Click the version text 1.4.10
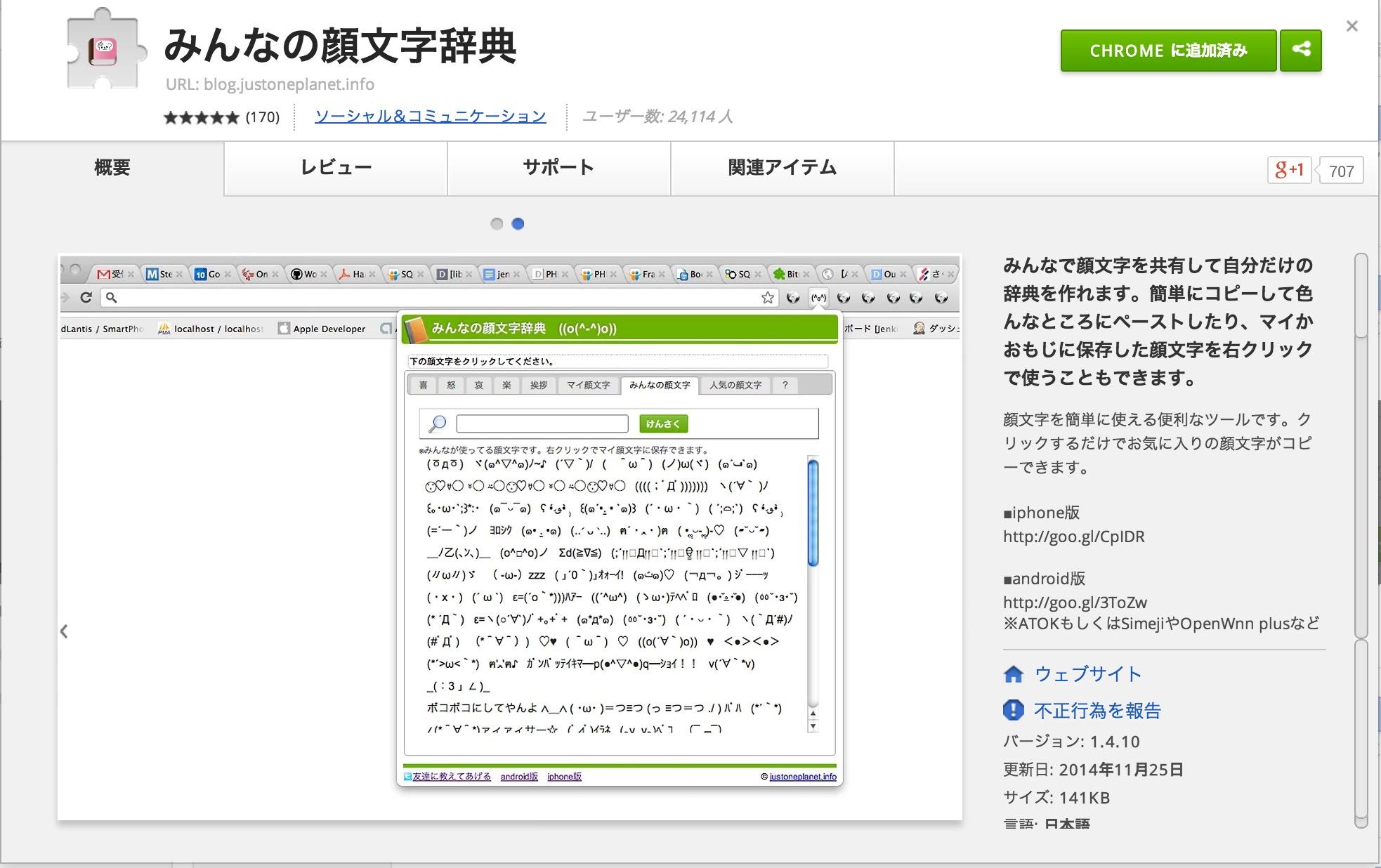1381x868 pixels. tap(1115, 742)
